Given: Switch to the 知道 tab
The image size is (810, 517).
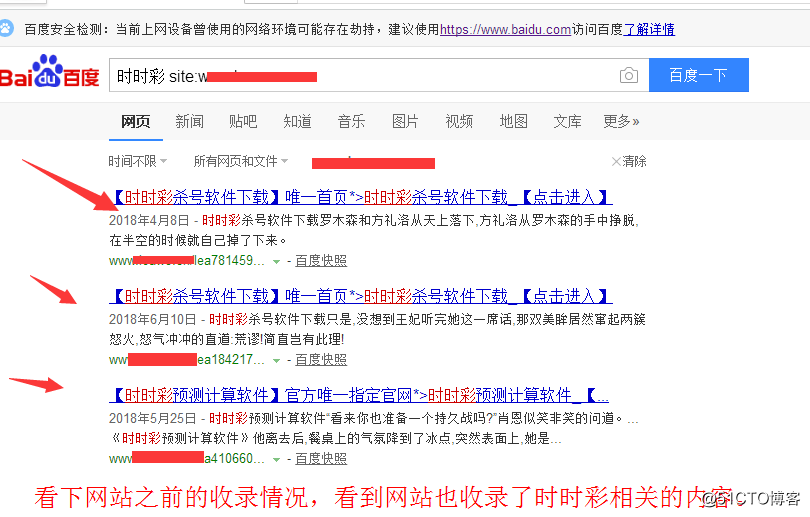Looking at the screenshot, I should 298,121.
